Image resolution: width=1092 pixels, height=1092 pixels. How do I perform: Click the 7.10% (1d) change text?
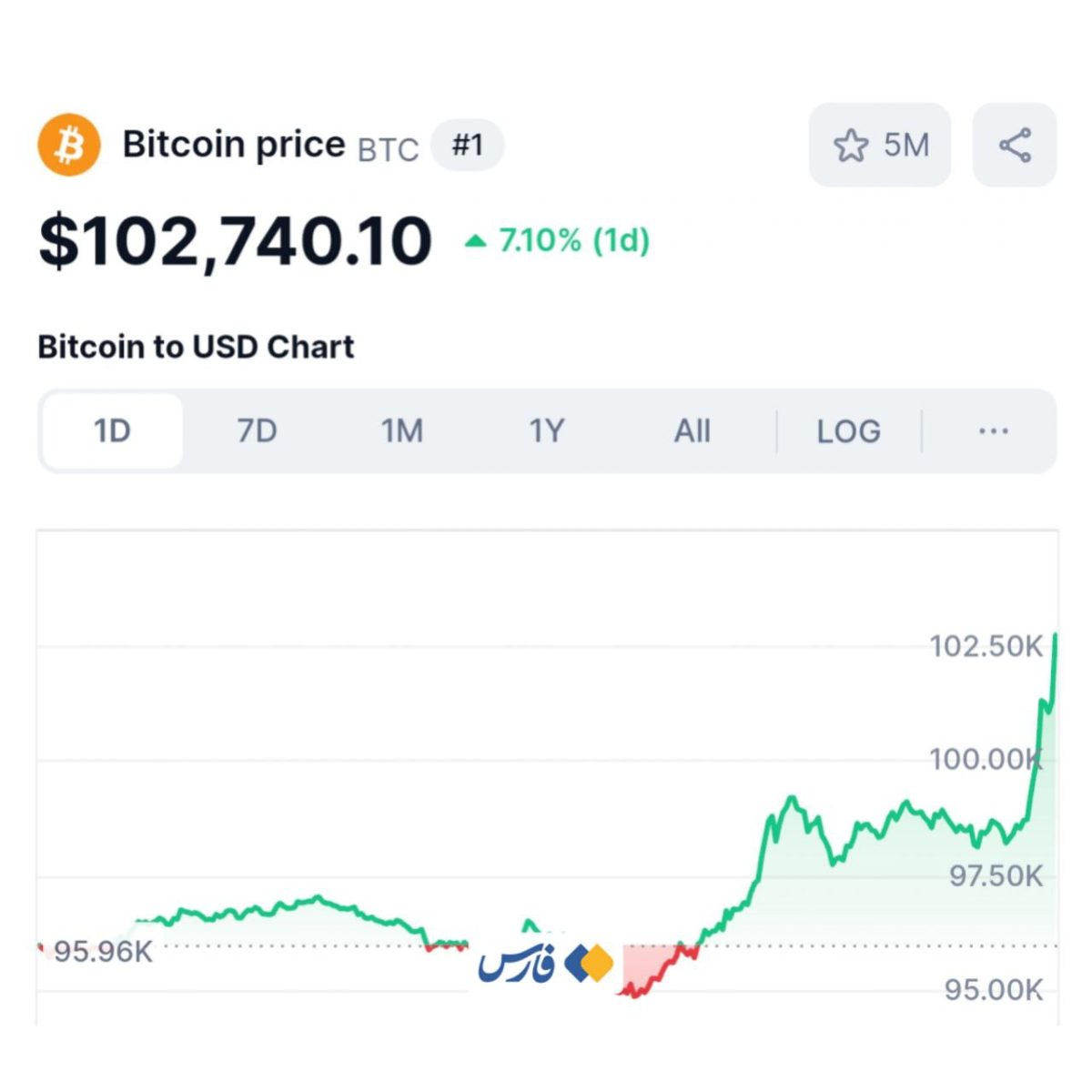click(x=574, y=241)
